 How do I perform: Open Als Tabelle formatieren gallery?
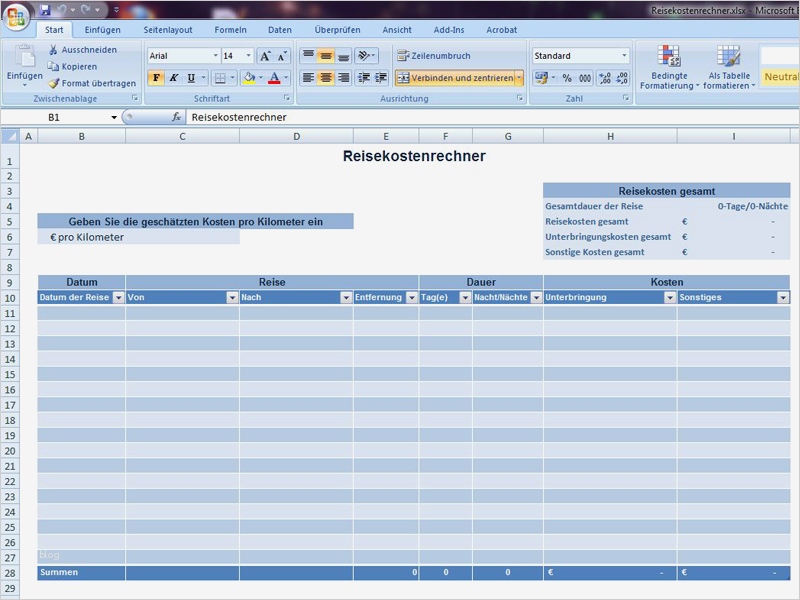(x=729, y=67)
